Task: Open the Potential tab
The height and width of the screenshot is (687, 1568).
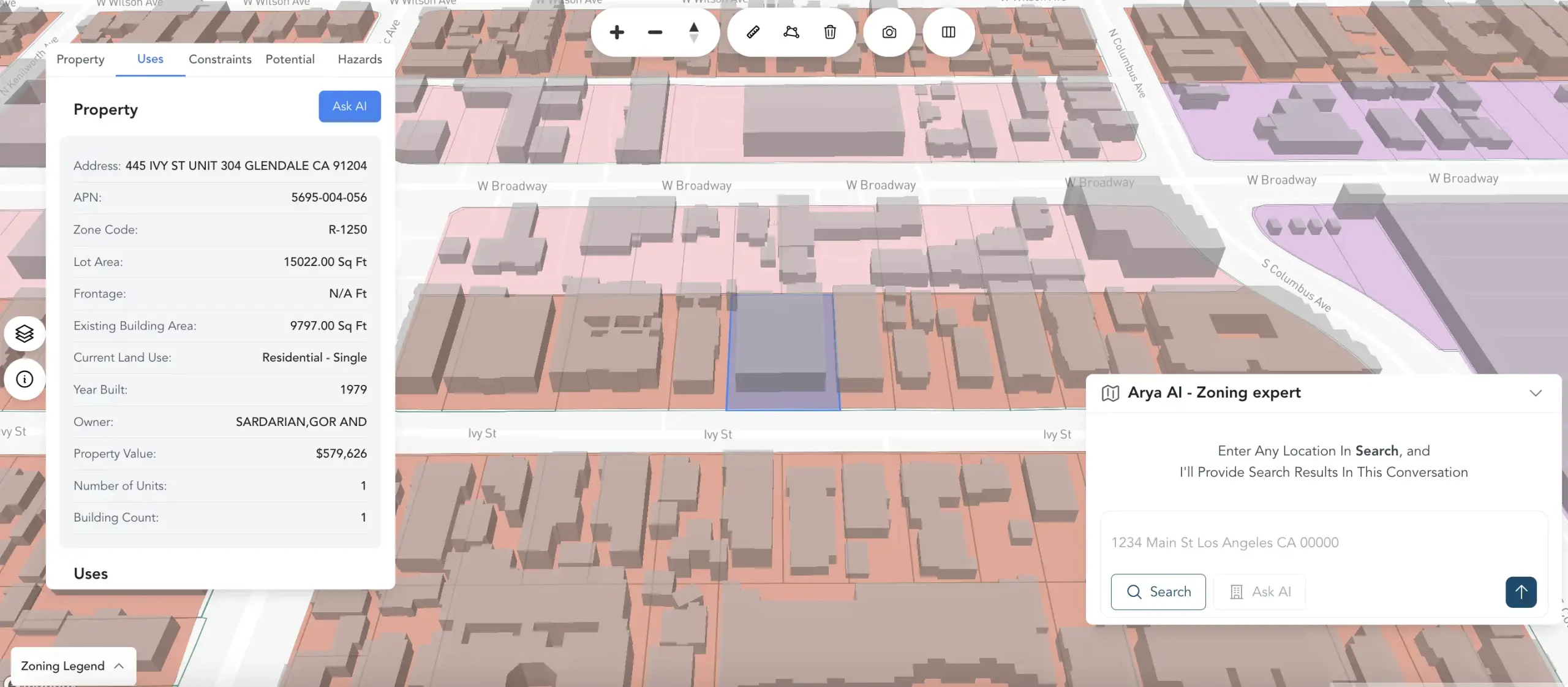Action: 290,59
